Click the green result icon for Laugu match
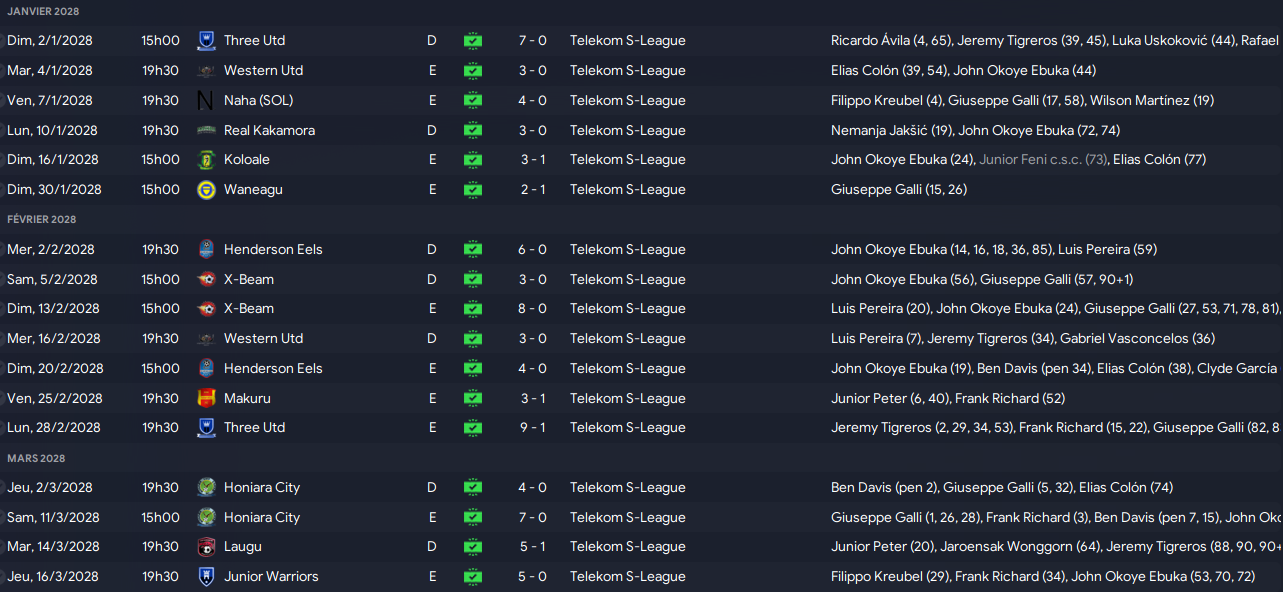 click(473, 547)
